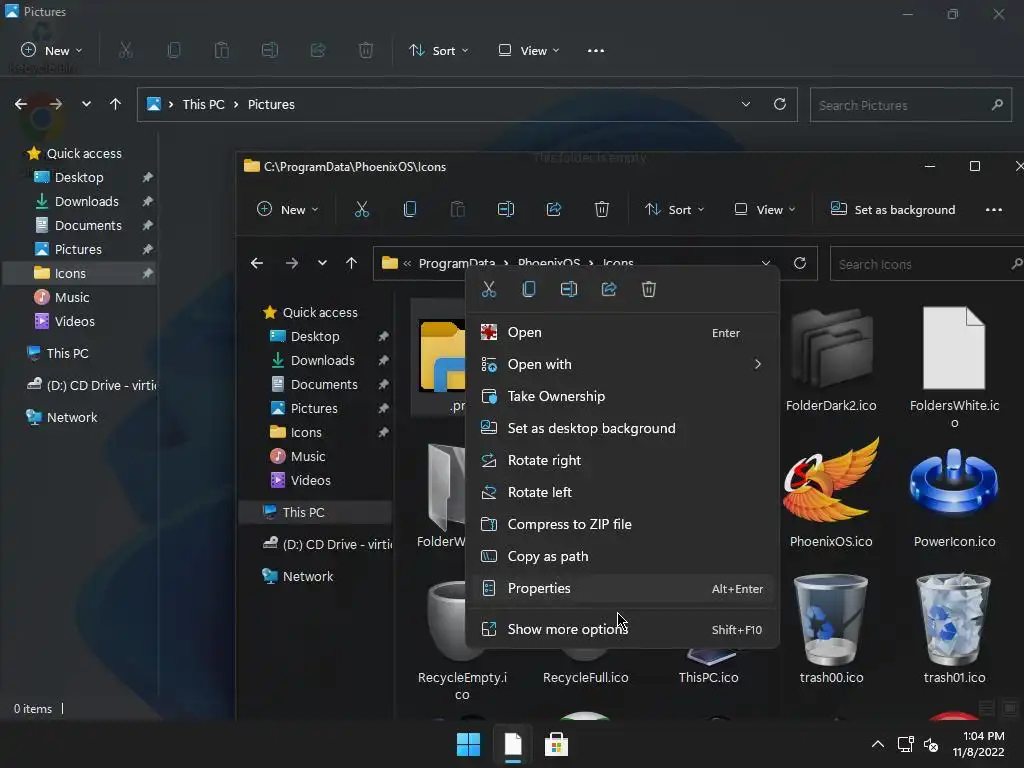Click the Delete trash icon in context menu

click(x=648, y=289)
